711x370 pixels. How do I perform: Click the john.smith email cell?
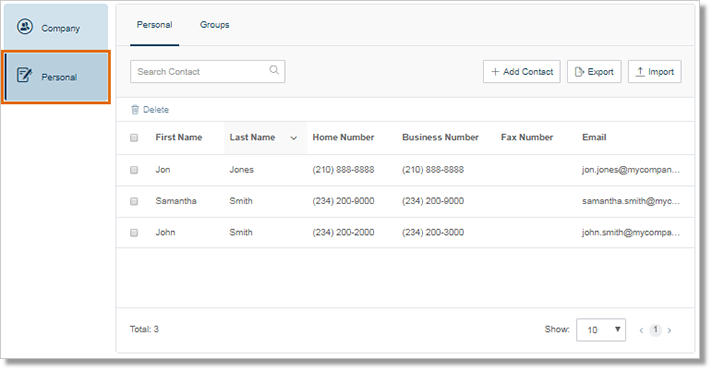631,233
